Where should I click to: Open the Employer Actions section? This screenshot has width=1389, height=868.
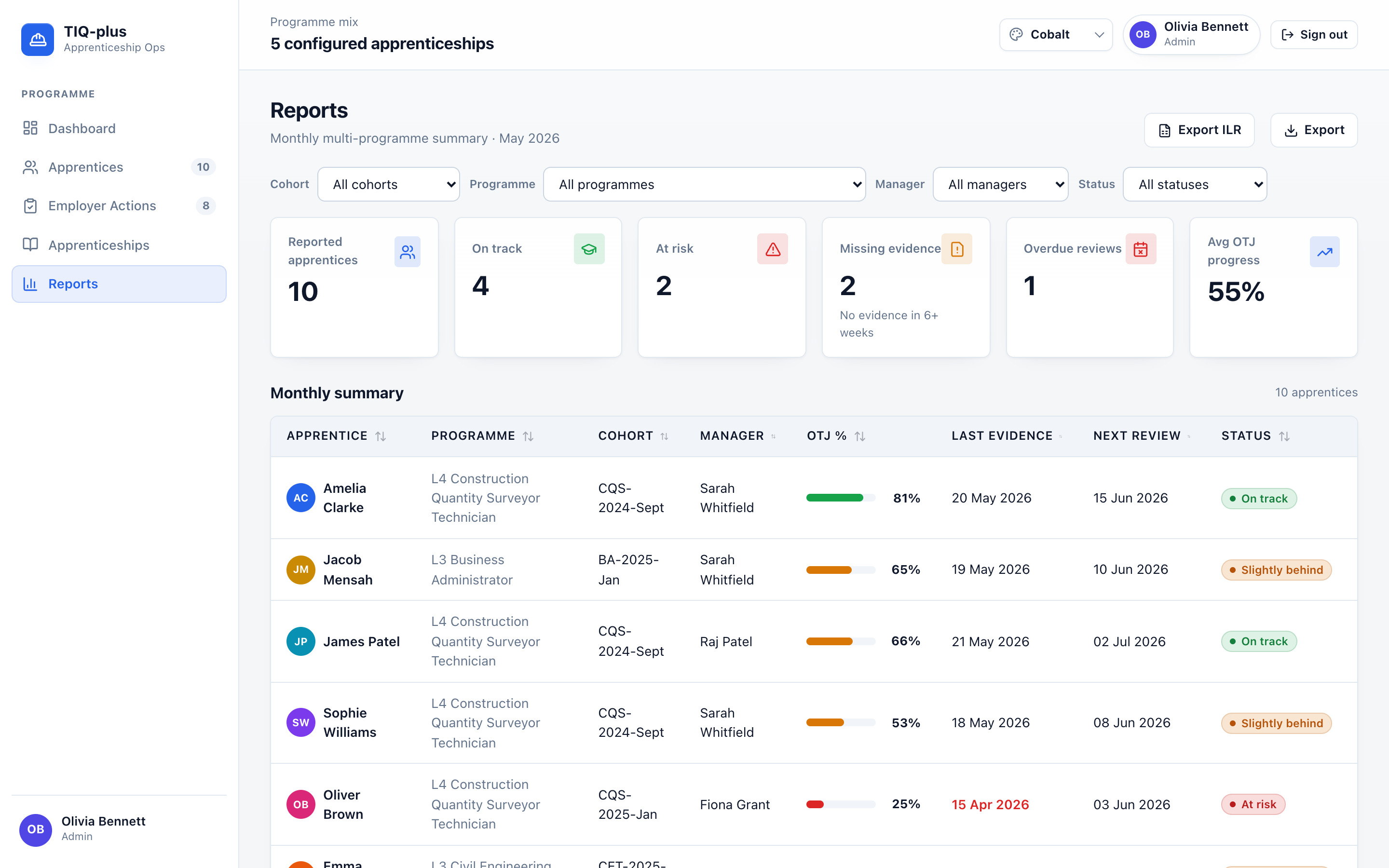coord(119,205)
